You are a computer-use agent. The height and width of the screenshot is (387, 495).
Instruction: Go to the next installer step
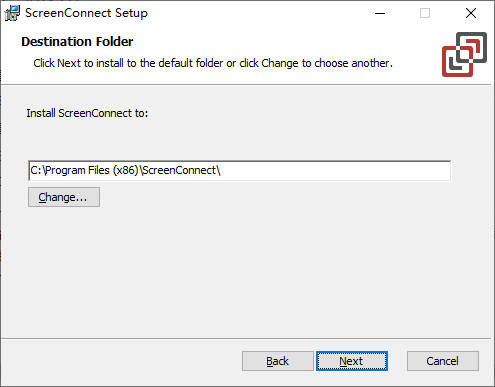[352, 361]
